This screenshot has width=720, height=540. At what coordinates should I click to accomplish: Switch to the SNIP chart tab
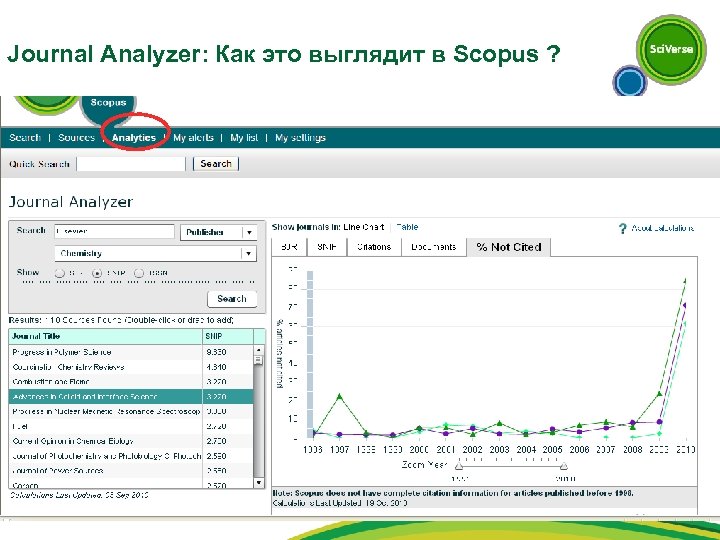pyautogui.click(x=327, y=247)
